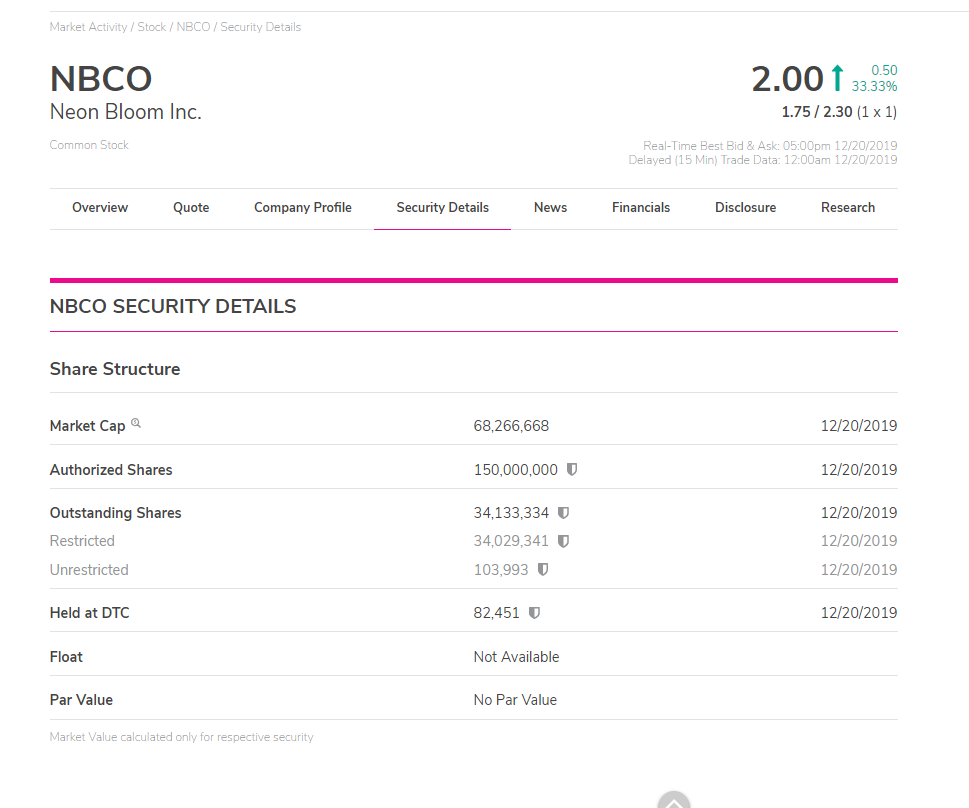
Task: Click the green price-up arrow icon
Action: click(837, 79)
